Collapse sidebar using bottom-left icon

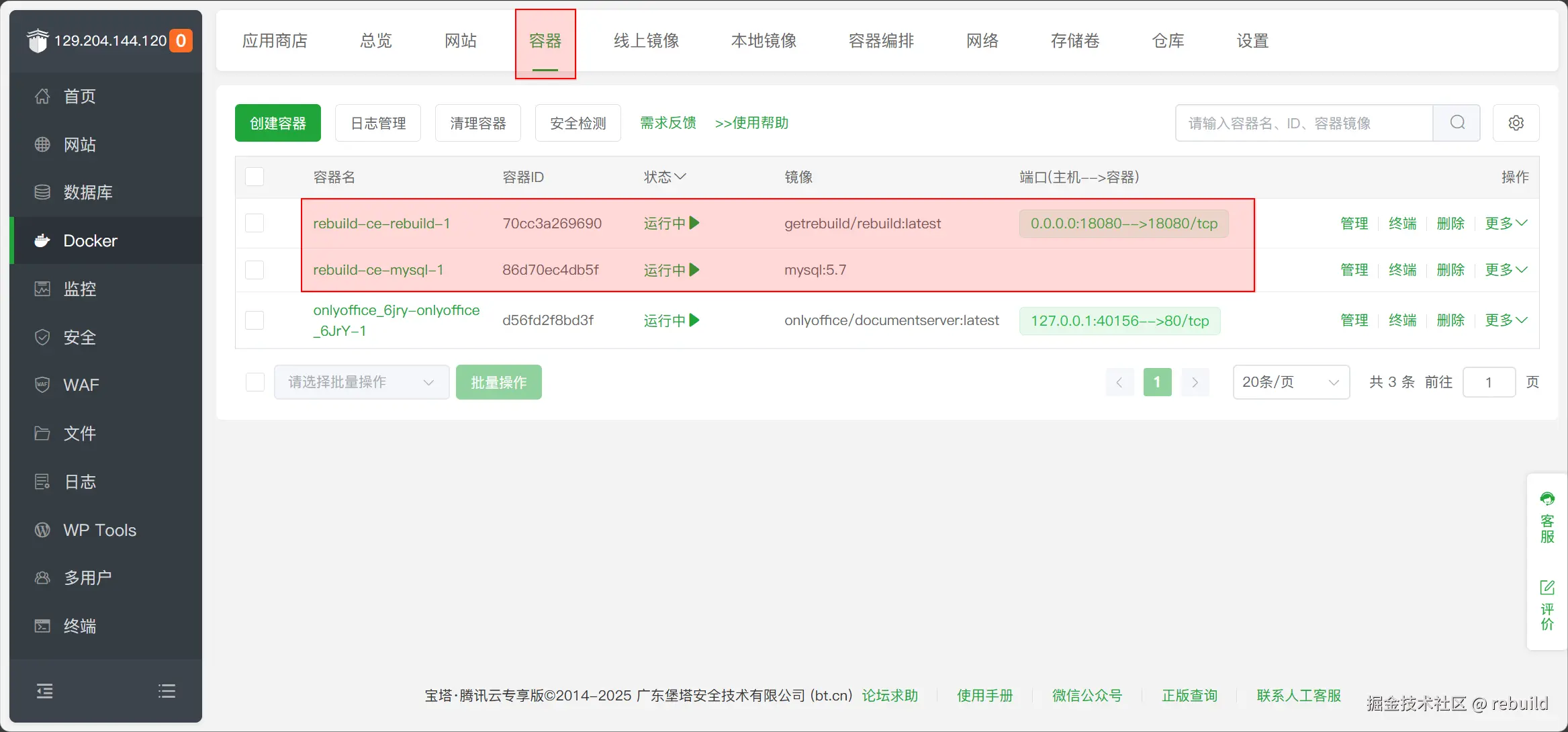pyautogui.click(x=45, y=691)
